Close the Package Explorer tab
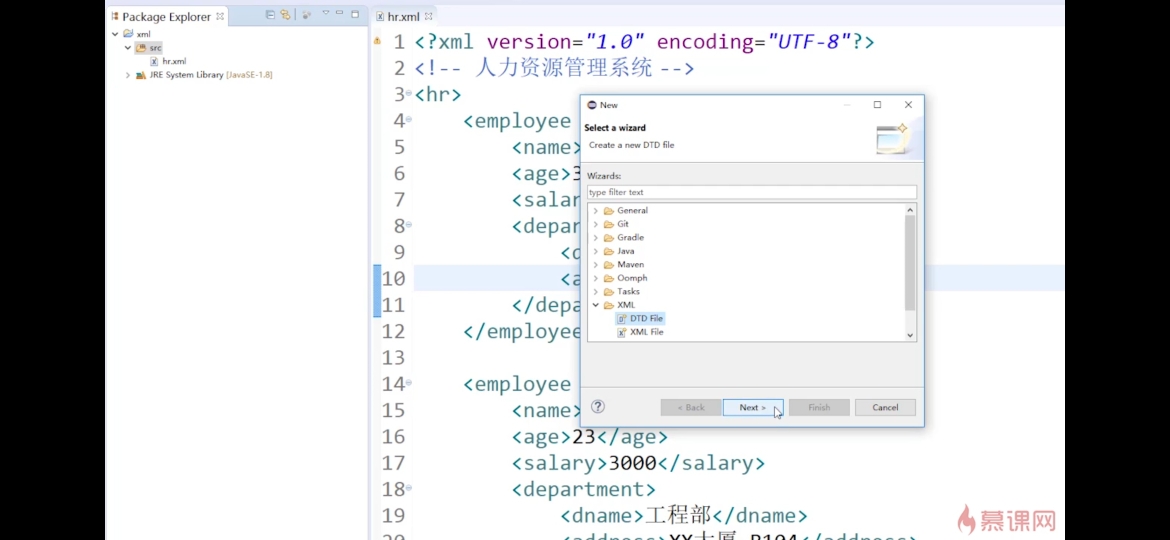1170x540 pixels. pos(219,16)
